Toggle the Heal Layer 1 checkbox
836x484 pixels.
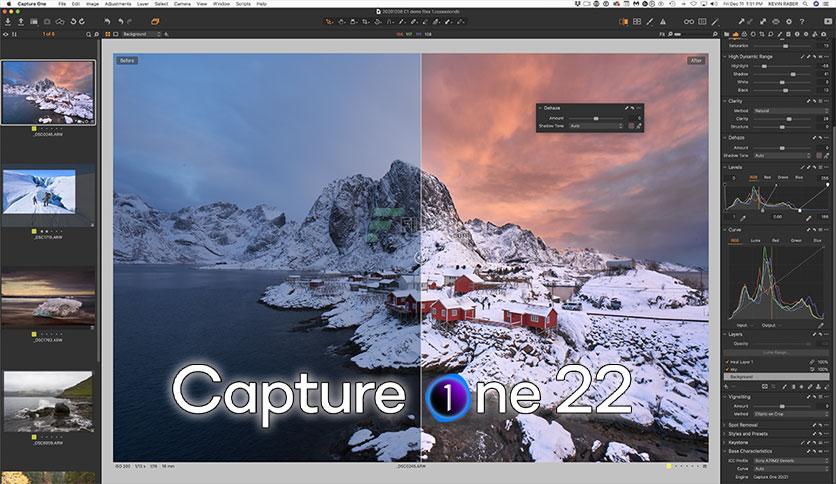click(x=727, y=362)
